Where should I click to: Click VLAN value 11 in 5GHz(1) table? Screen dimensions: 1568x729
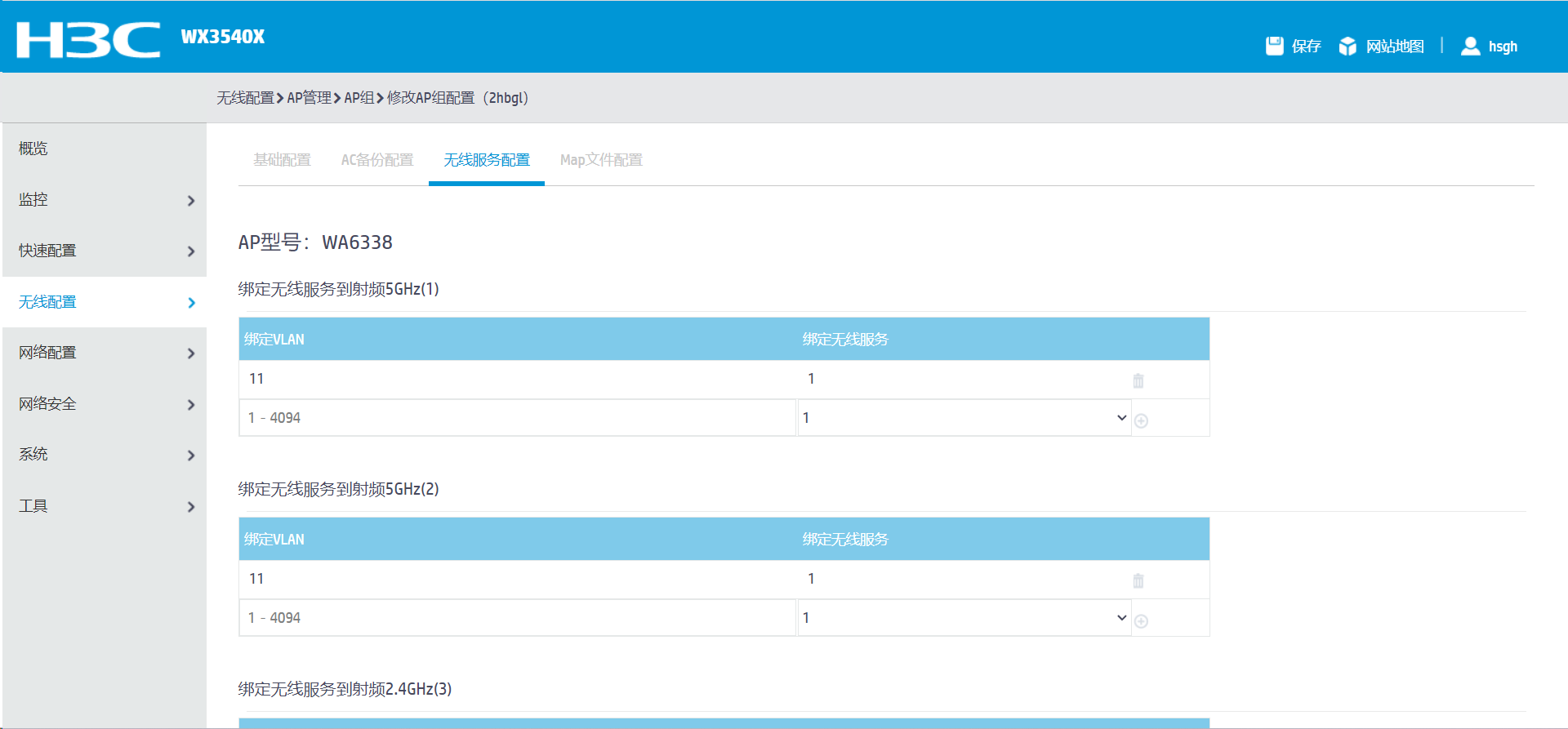click(x=256, y=379)
